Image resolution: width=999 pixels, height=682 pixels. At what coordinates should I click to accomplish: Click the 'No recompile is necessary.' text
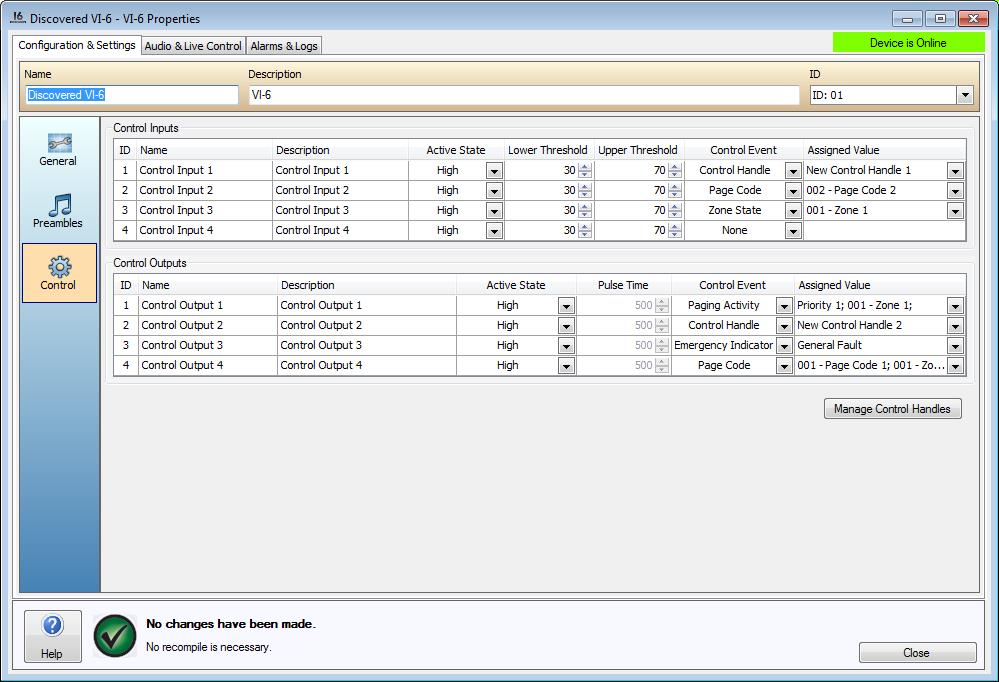[x=209, y=647]
